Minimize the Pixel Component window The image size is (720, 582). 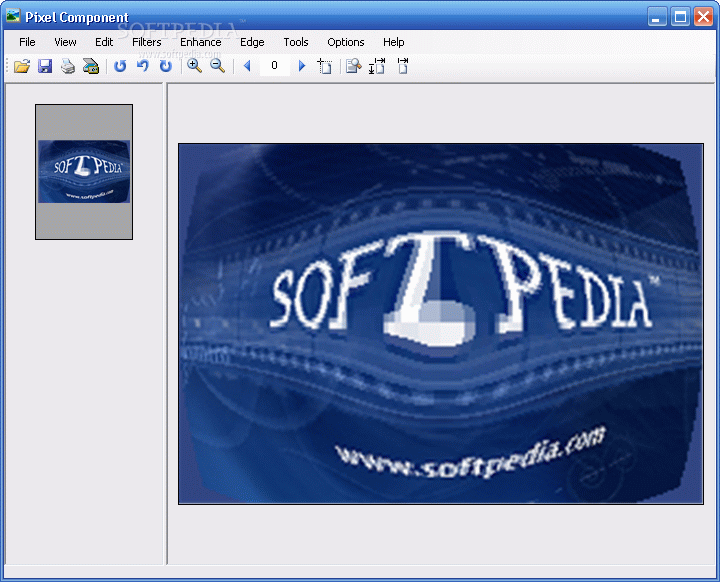(x=657, y=17)
